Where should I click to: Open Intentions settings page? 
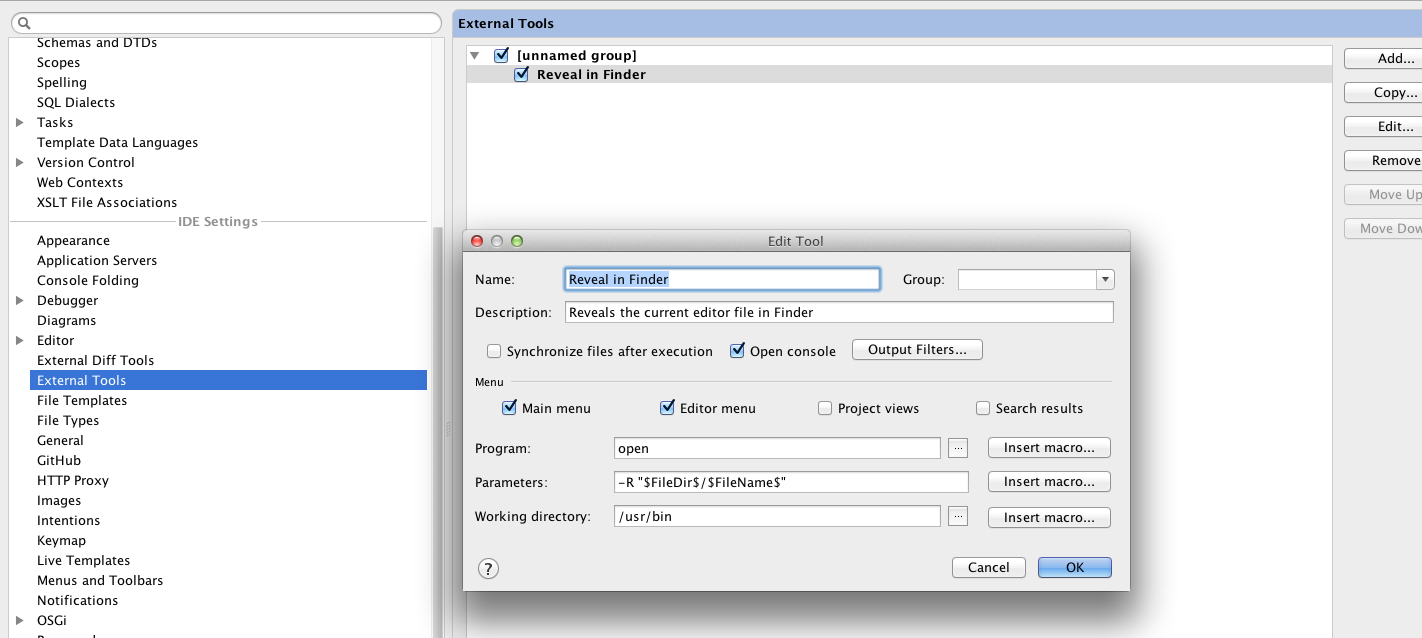[68, 520]
